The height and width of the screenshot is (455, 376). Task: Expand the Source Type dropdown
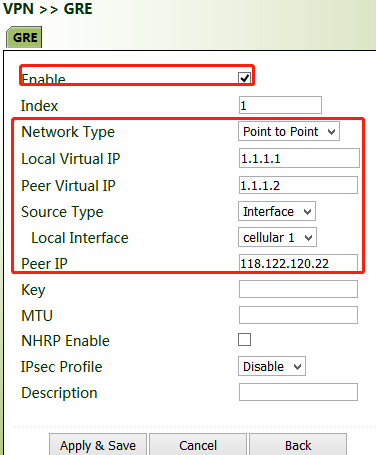click(x=277, y=211)
